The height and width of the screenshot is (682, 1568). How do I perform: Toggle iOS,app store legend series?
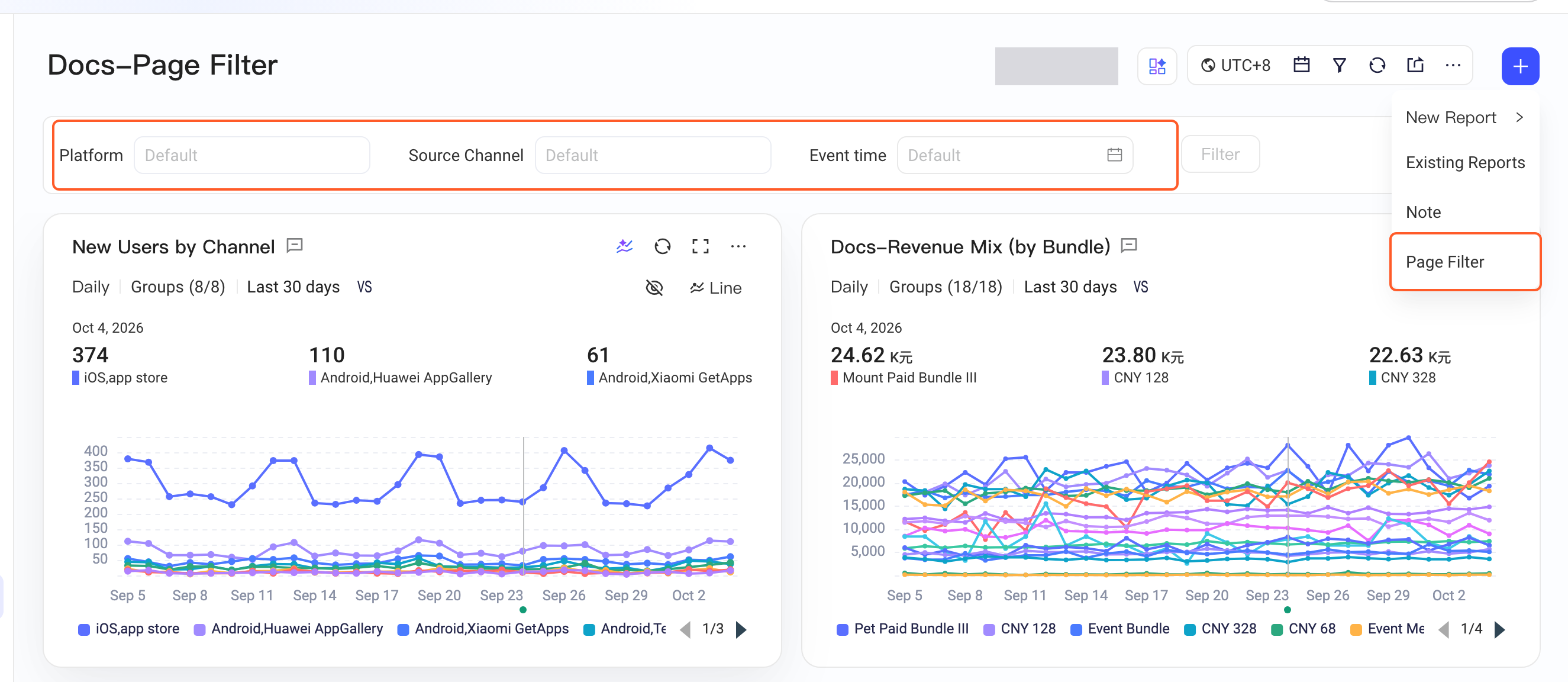[128, 628]
